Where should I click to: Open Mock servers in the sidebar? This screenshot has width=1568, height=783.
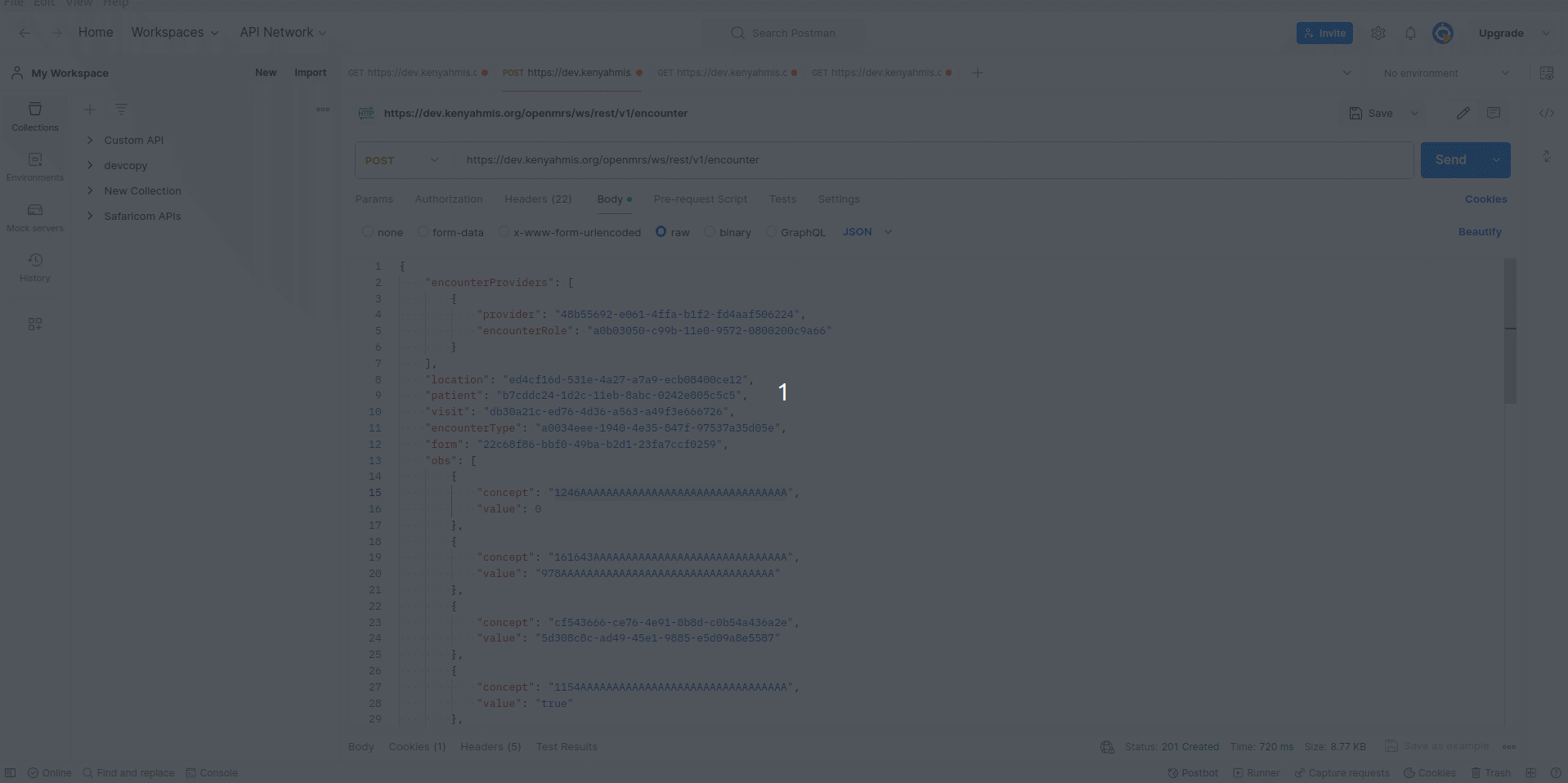pyautogui.click(x=35, y=217)
